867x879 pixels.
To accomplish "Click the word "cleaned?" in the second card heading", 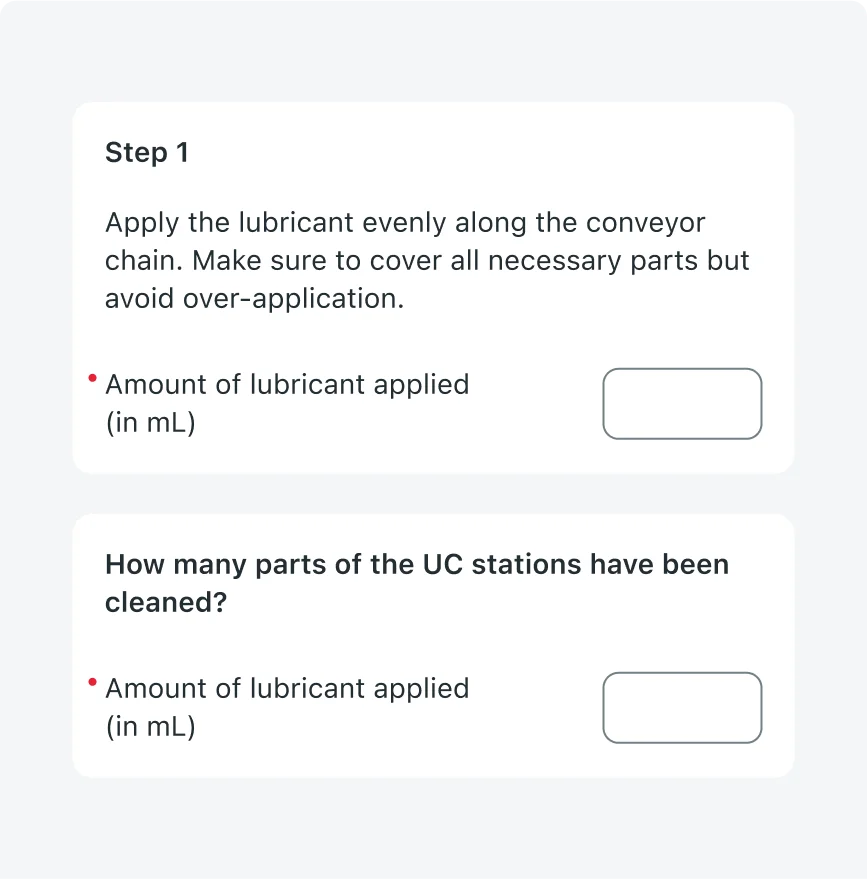I will click(x=166, y=603).
